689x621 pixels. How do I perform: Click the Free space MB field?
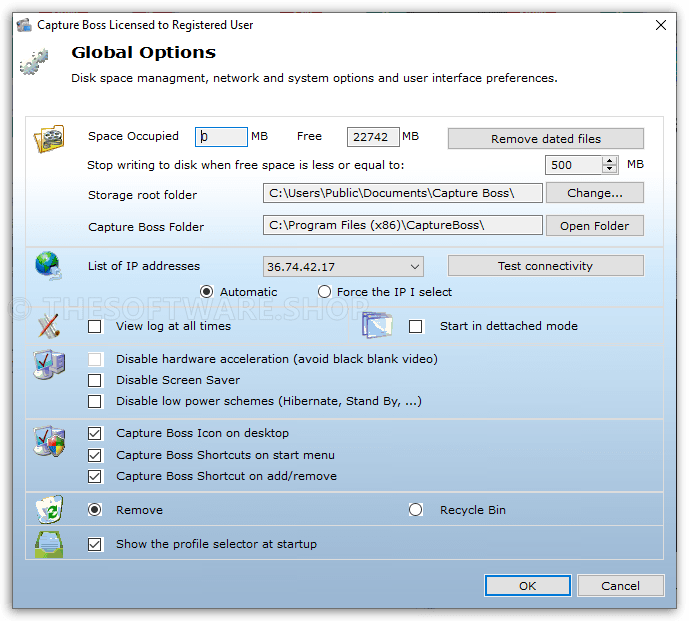point(373,137)
